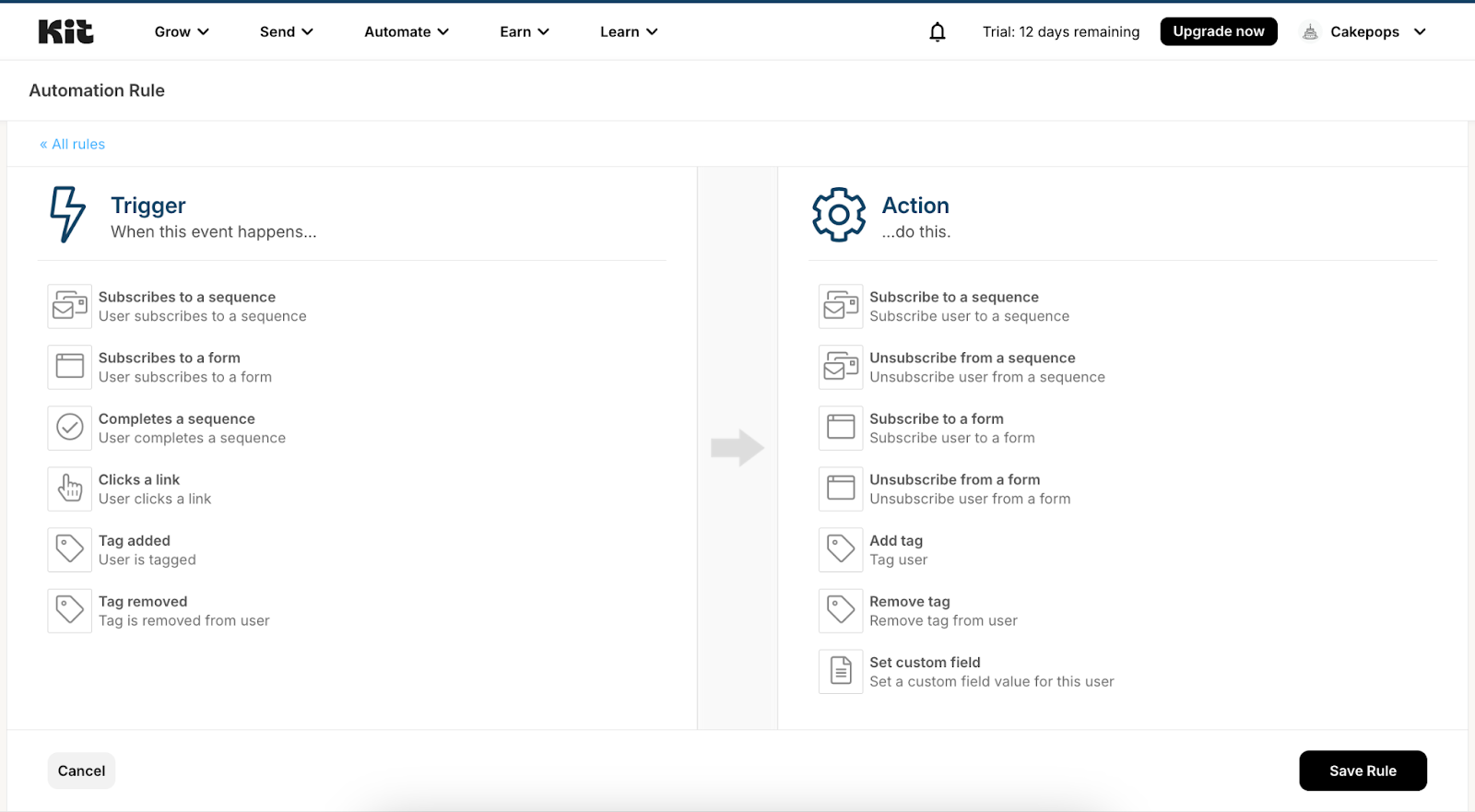Choose 'Add tag' action label
The width and height of the screenshot is (1475, 812).
[x=896, y=540]
